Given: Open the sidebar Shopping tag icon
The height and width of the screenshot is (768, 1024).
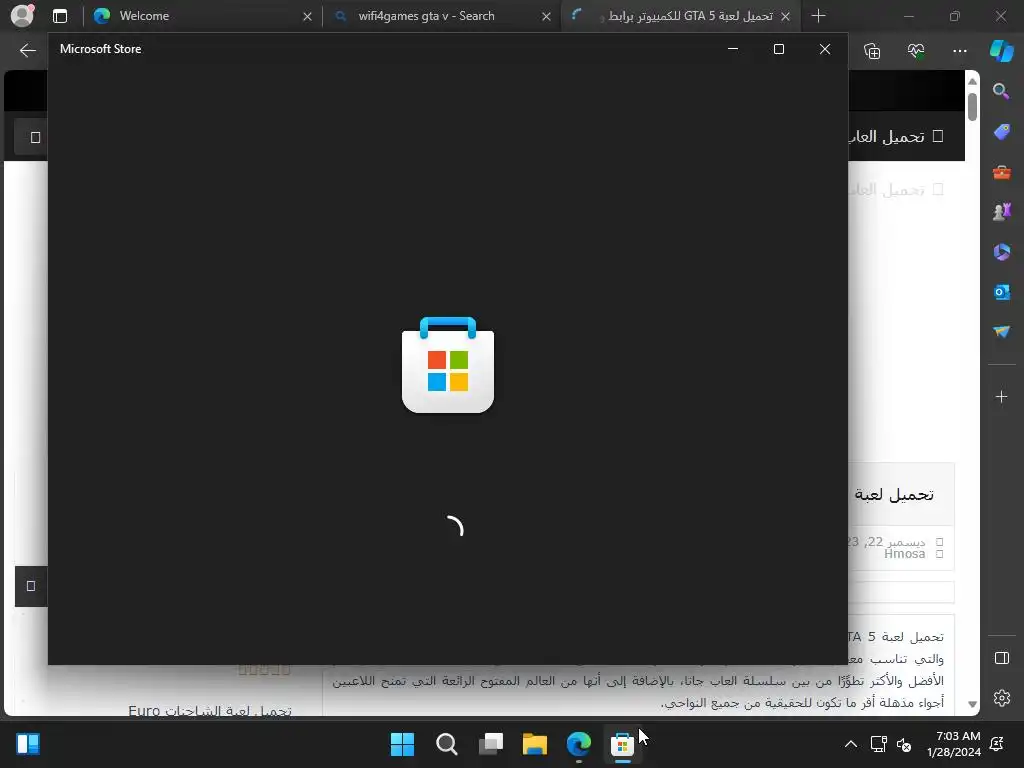Looking at the screenshot, I should 1001,132.
